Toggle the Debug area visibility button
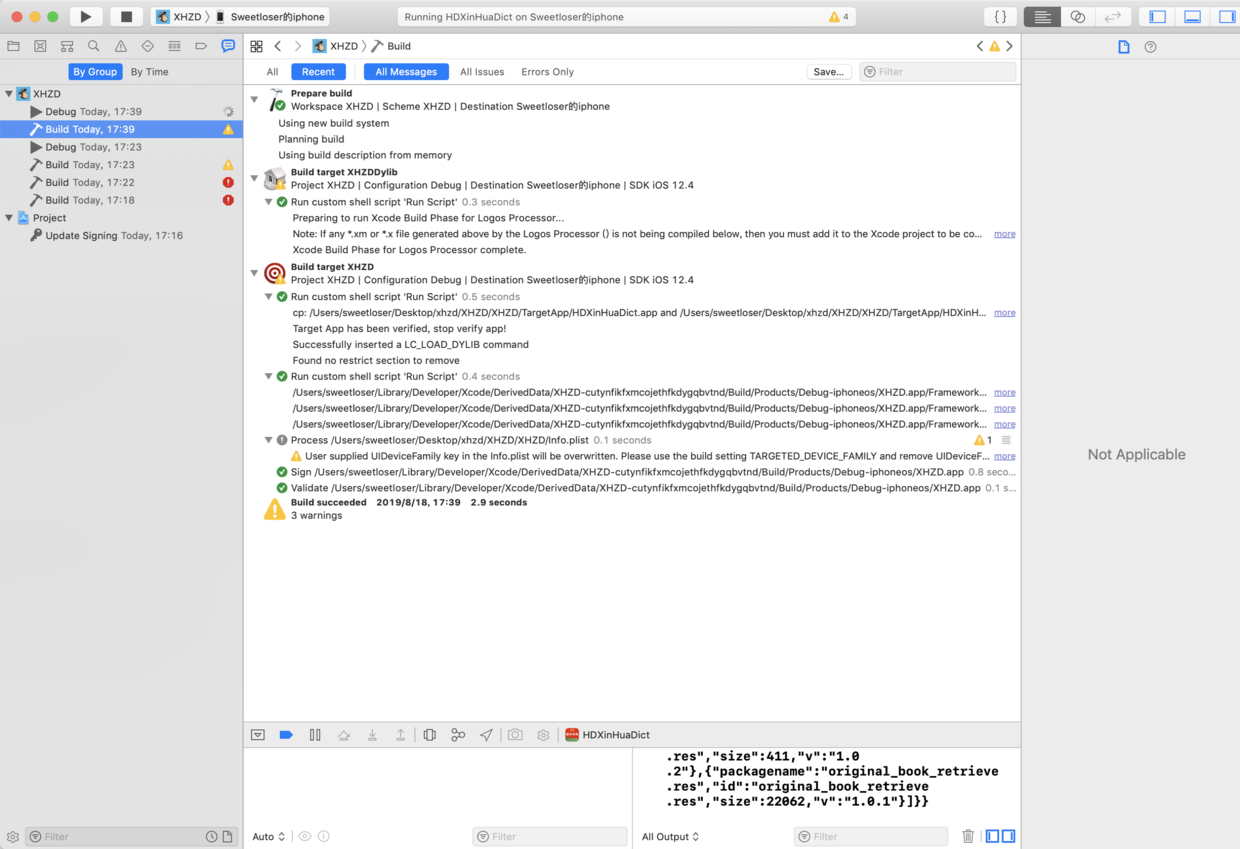The image size is (1240, 849). [1192, 17]
